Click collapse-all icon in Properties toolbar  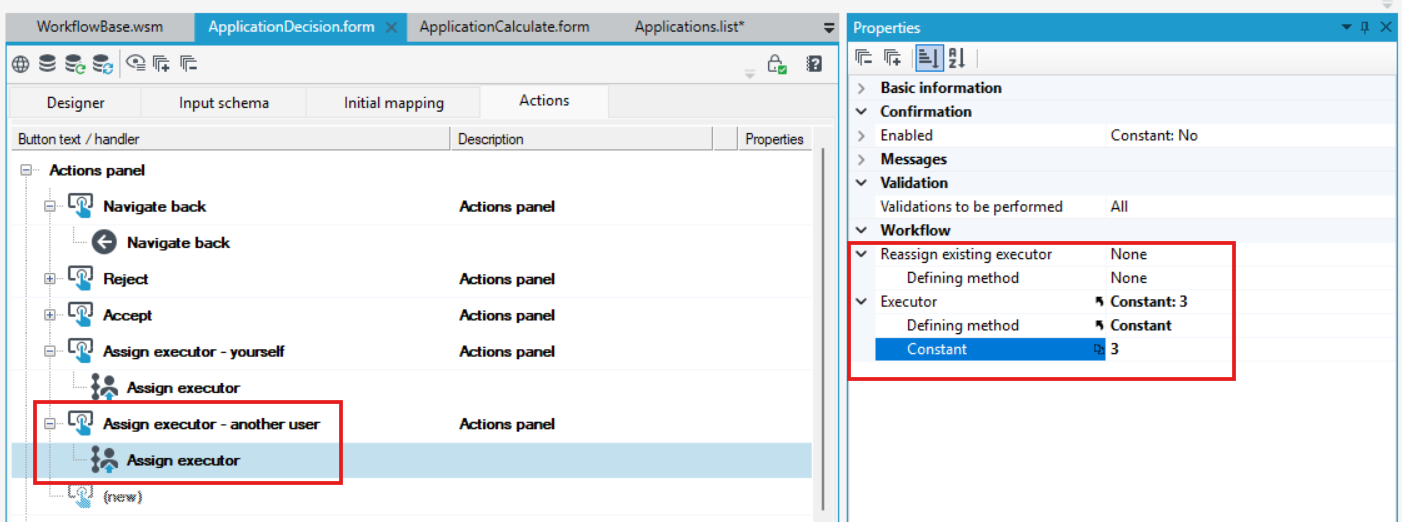click(865, 58)
